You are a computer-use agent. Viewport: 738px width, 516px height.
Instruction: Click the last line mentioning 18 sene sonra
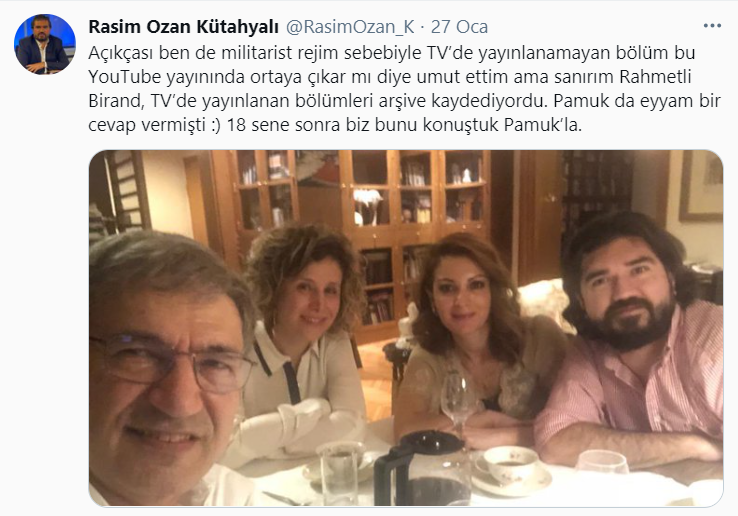[x=335, y=125]
